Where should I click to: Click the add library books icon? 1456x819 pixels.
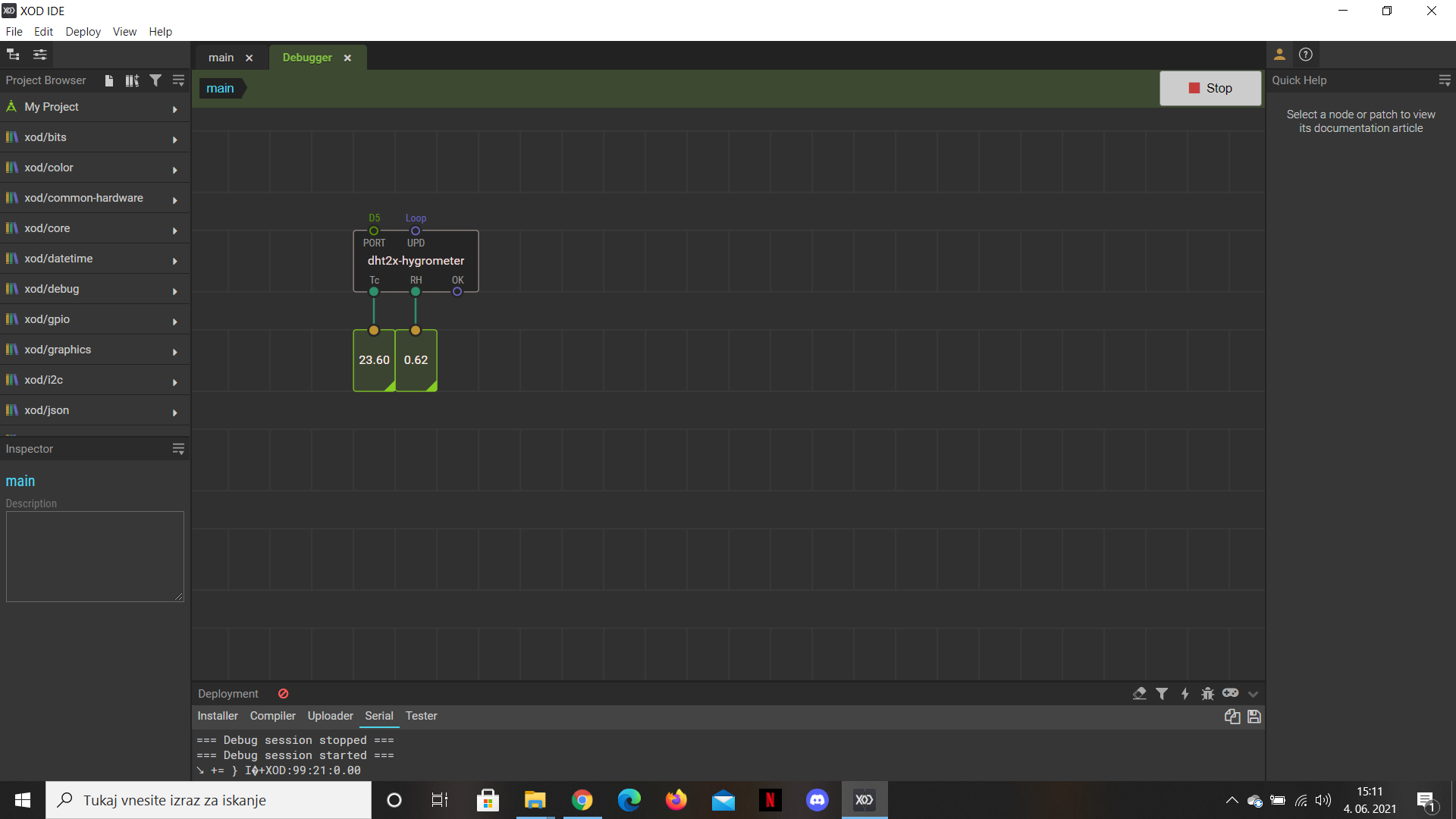132,80
